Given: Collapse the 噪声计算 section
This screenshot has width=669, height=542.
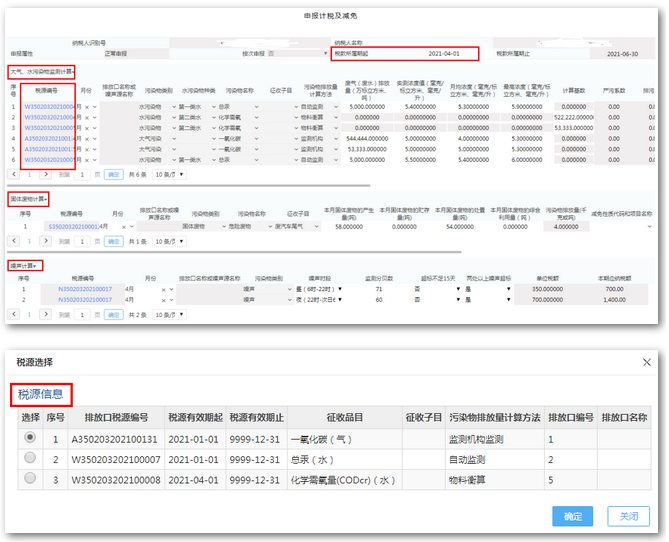Looking at the screenshot, I should pos(25,266).
